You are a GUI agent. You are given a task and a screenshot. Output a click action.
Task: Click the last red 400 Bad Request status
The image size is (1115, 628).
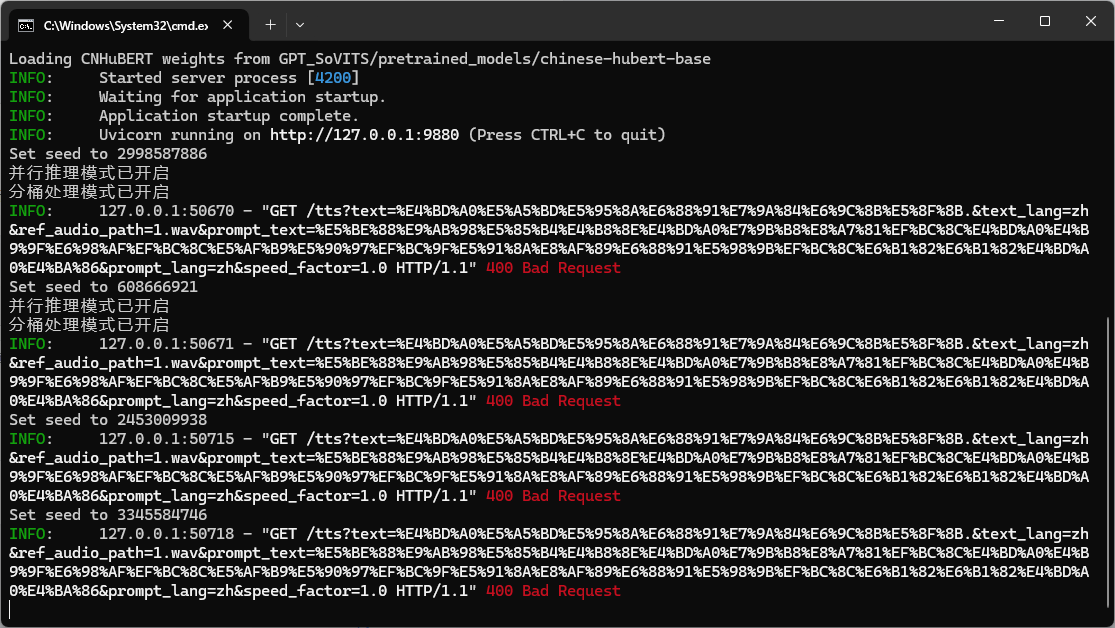tap(553, 591)
